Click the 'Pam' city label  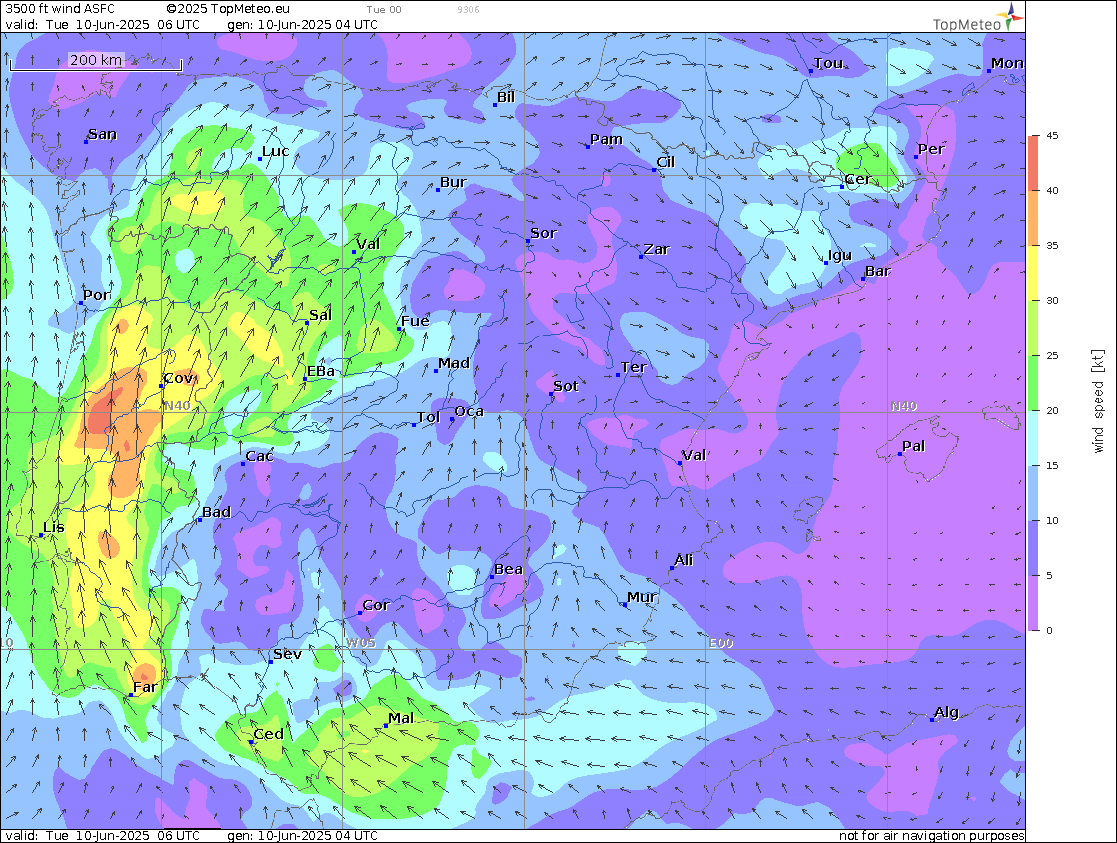click(x=606, y=139)
